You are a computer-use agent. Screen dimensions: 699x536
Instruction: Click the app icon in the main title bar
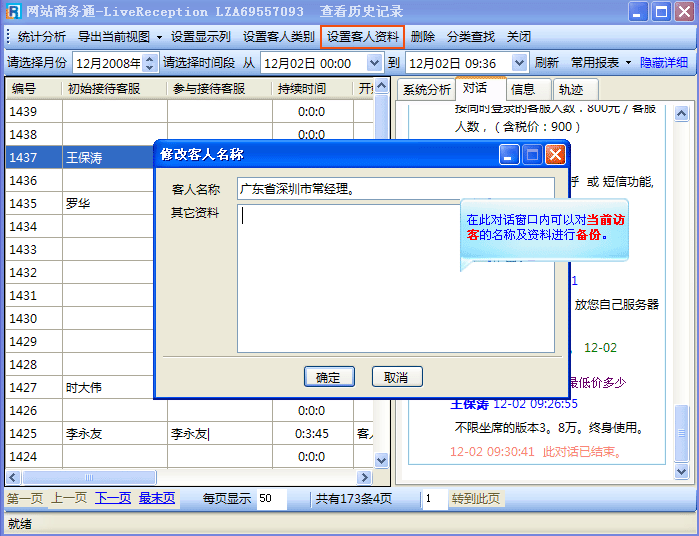click(x=12, y=12)
